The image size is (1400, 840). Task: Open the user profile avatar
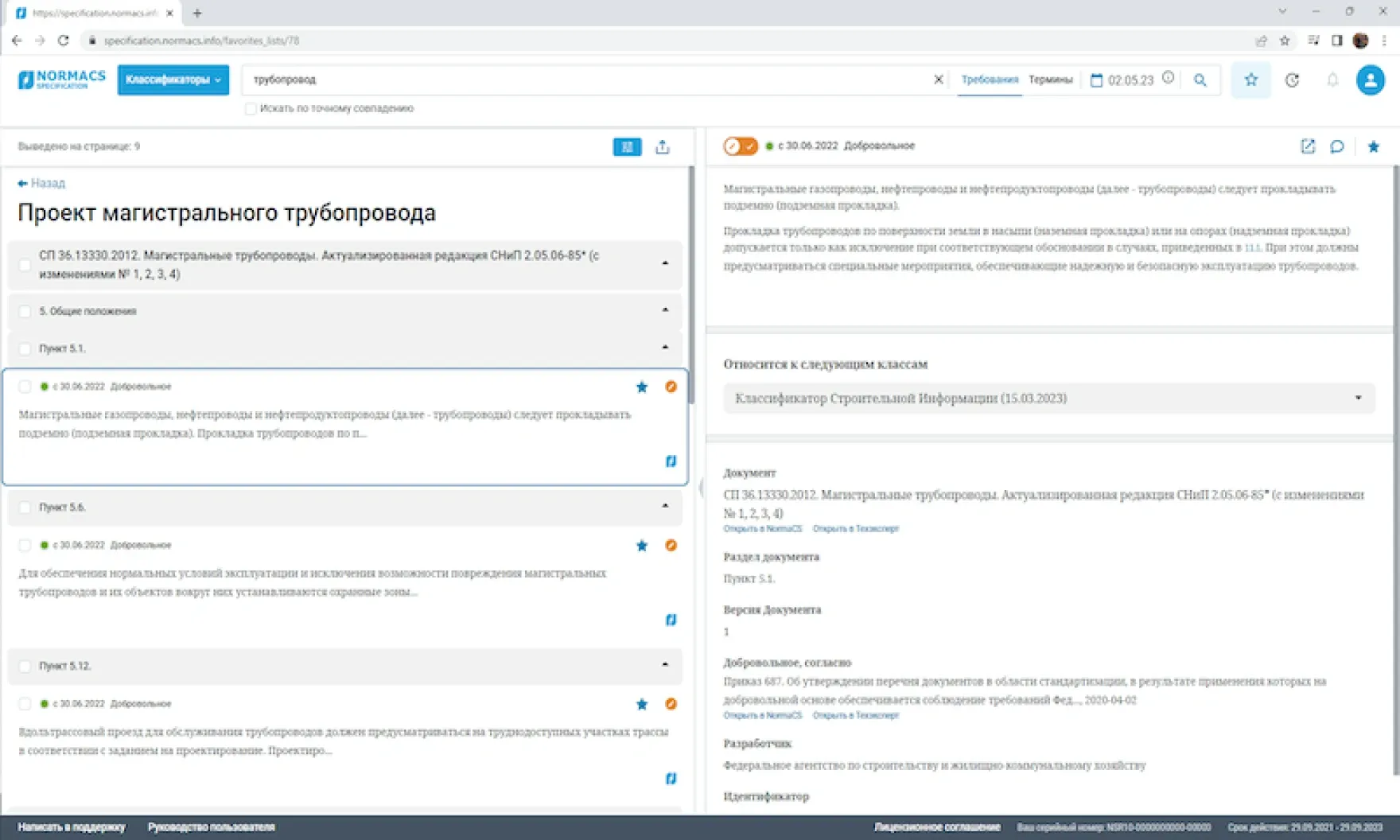(x=1370, y=80)
